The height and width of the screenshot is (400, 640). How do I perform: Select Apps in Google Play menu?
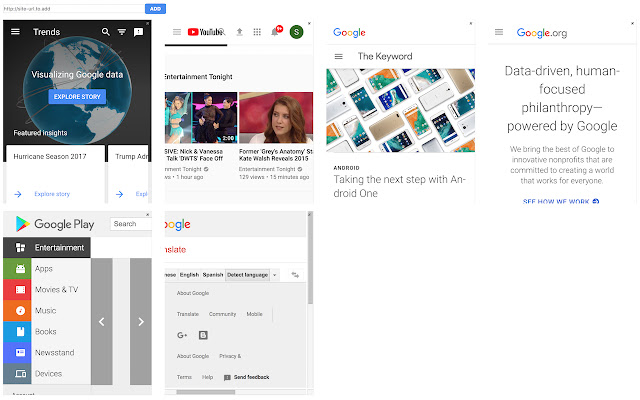(x=47, y=269)
